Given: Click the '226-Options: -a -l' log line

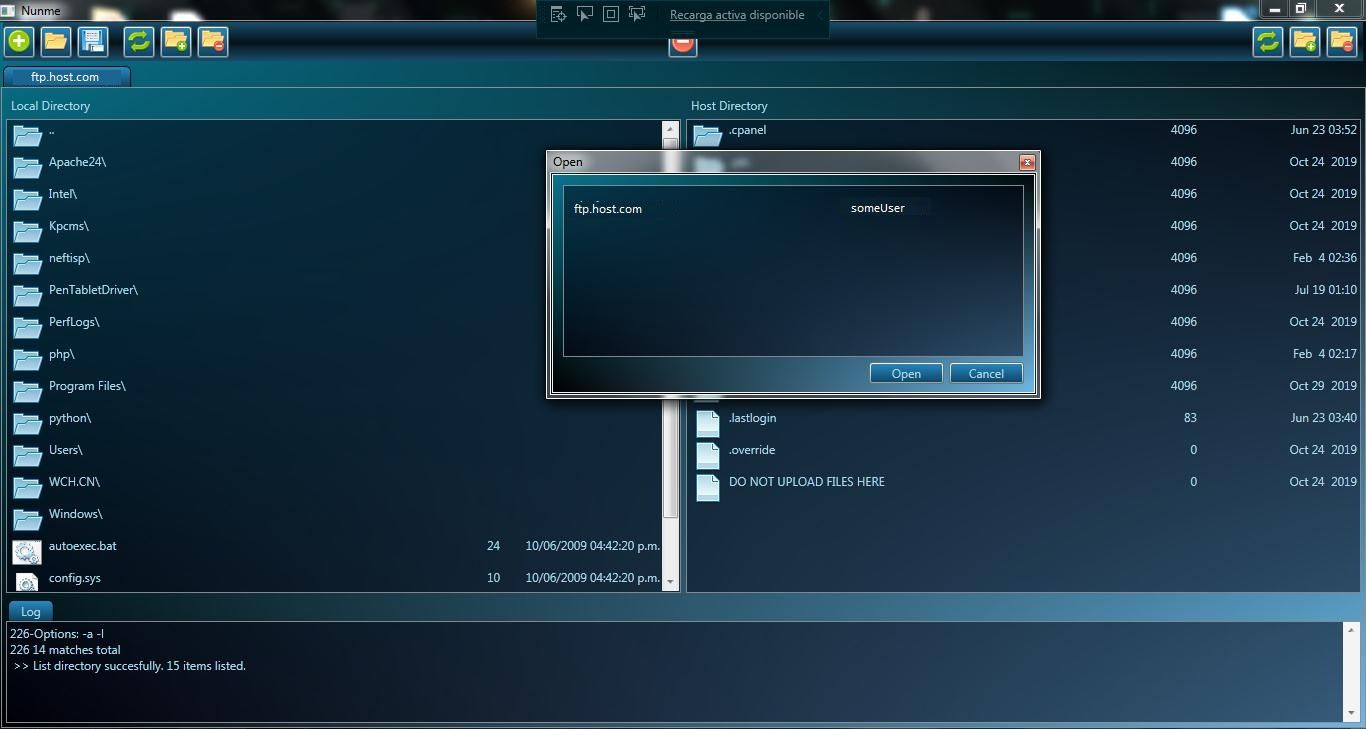Looking at the screenshot, I should point(57,633).
